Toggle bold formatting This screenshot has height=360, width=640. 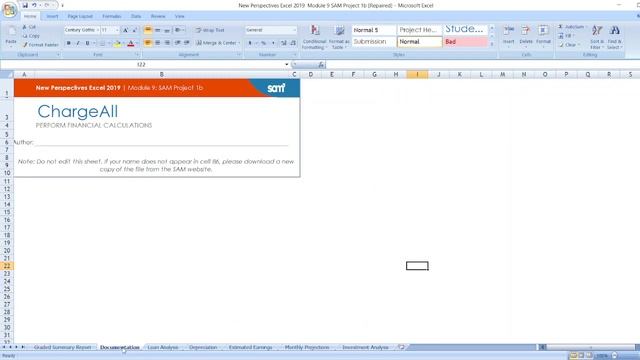[69, 43]
